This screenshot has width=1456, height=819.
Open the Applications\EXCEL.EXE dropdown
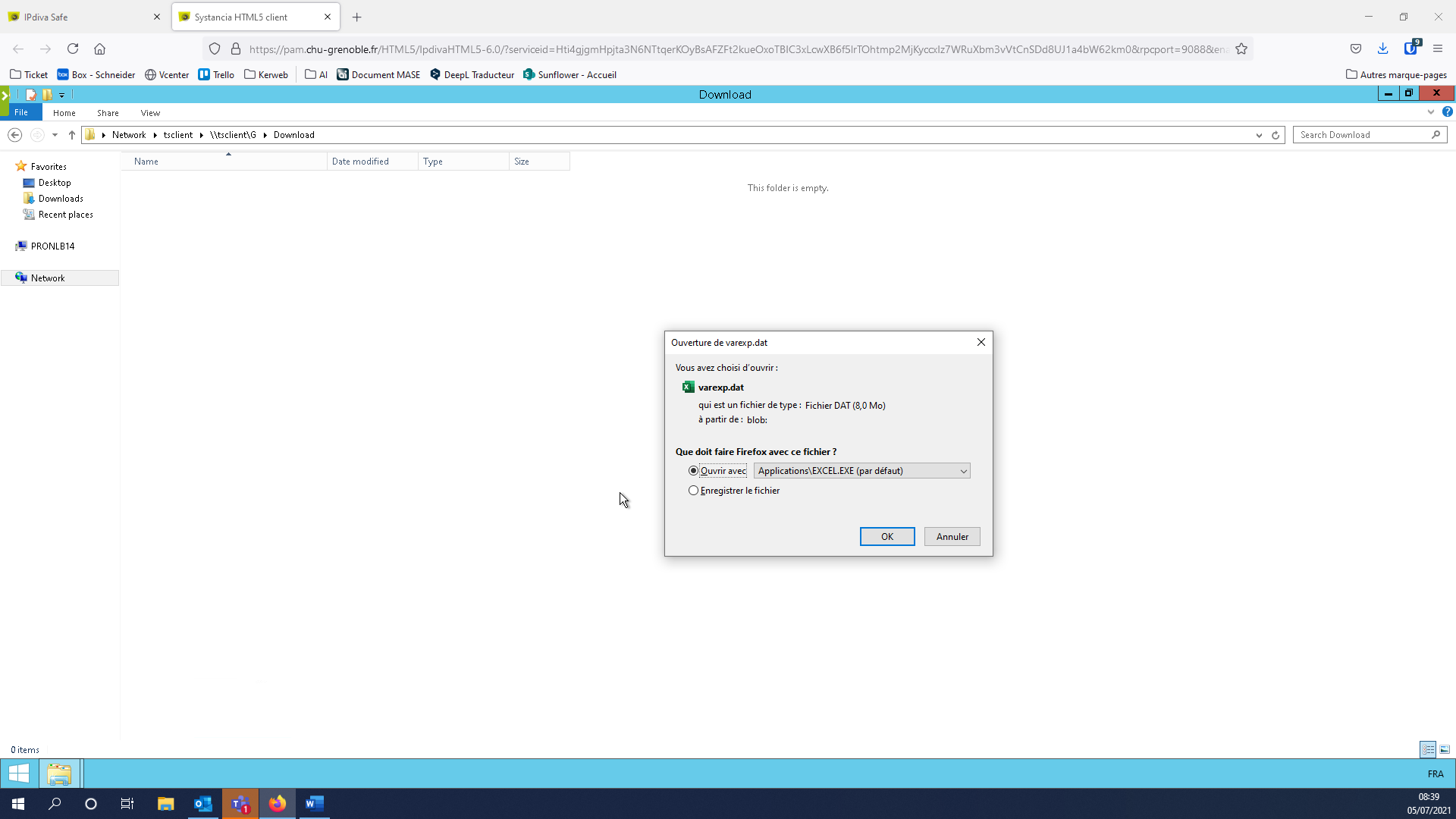coord(862,471)
